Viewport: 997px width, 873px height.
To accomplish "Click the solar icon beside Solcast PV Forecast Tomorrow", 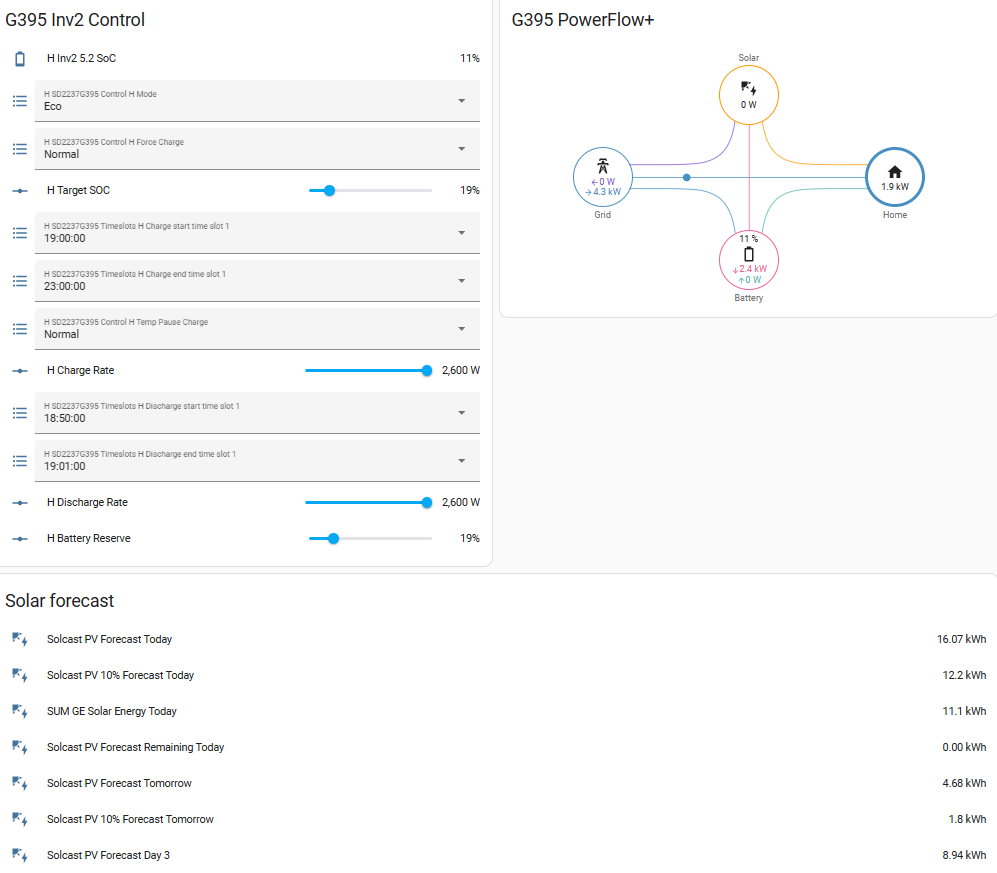I will (20, 783).
